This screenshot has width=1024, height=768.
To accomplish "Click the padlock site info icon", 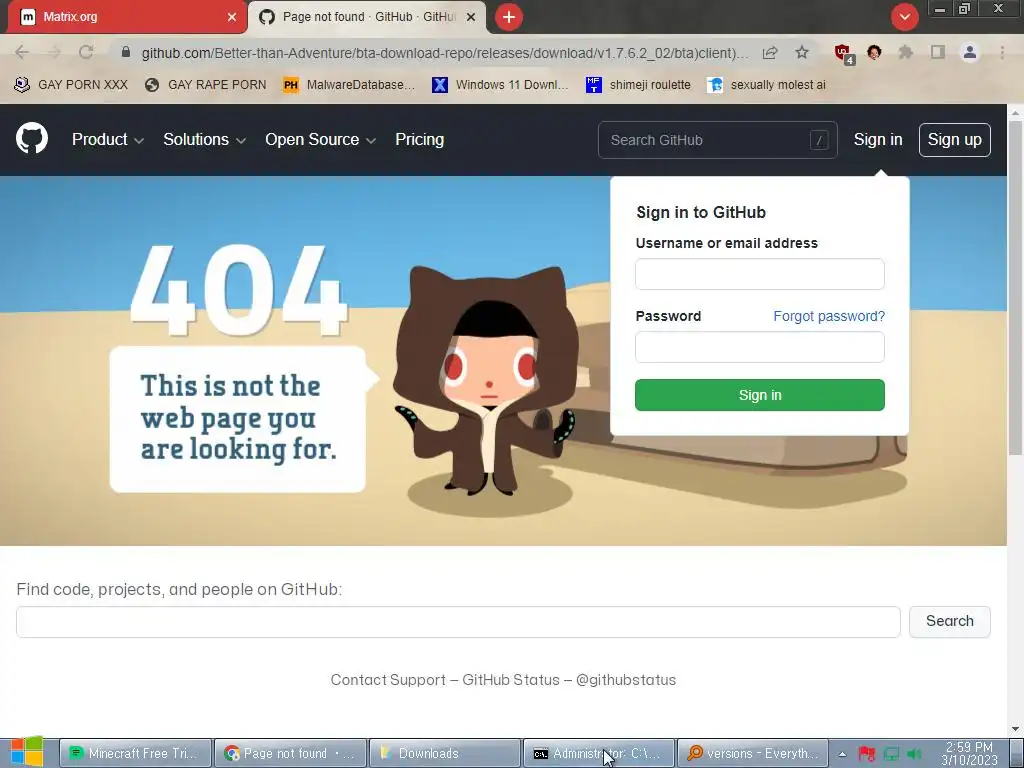I will 126,52.
